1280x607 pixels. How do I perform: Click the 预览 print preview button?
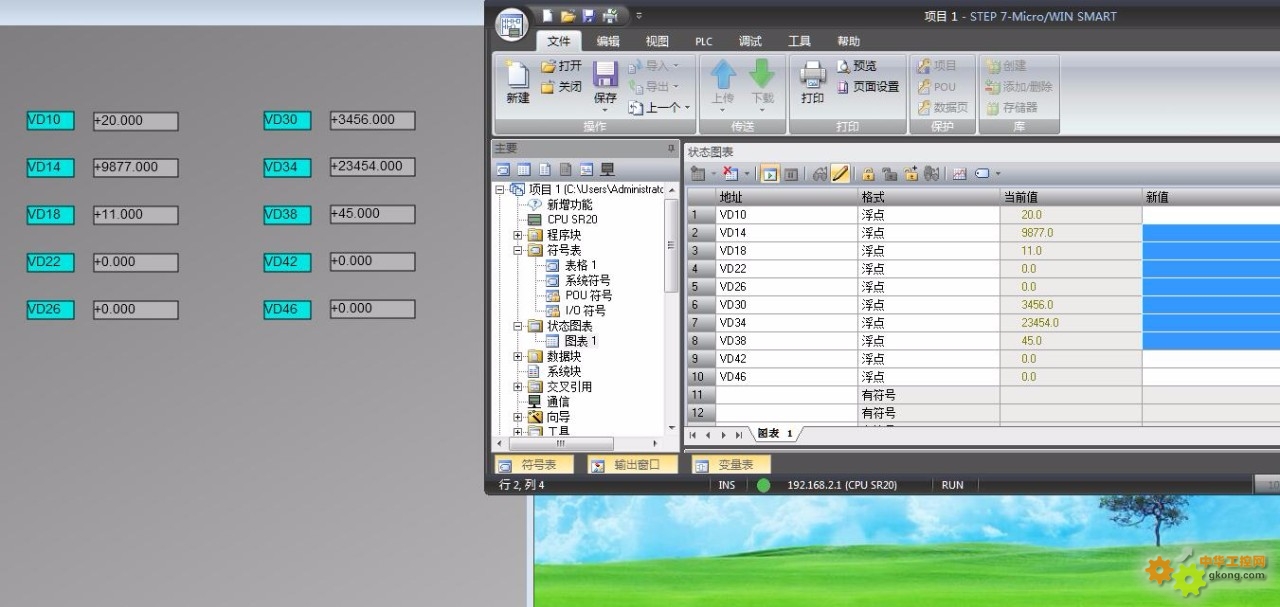(856, 66)
